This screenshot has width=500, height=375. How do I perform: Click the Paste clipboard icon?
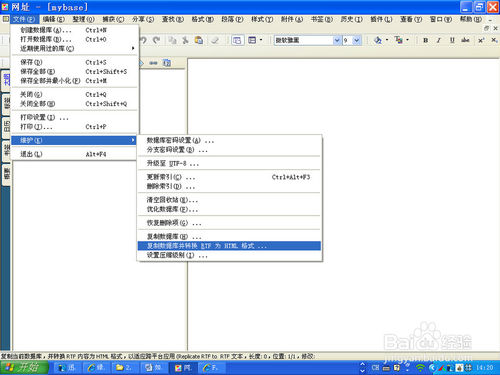199,40
